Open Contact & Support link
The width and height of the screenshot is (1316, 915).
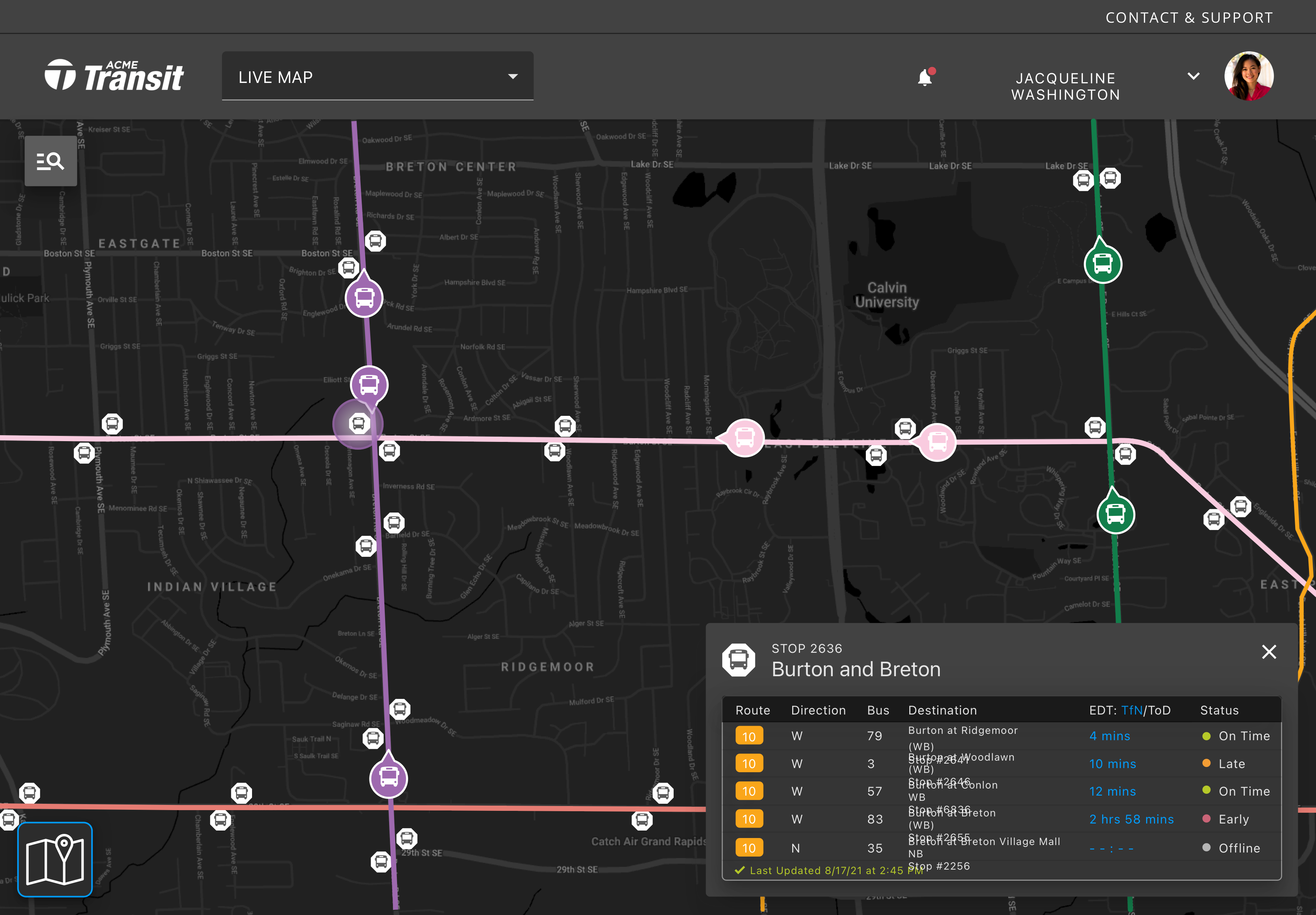[1189, 18]
